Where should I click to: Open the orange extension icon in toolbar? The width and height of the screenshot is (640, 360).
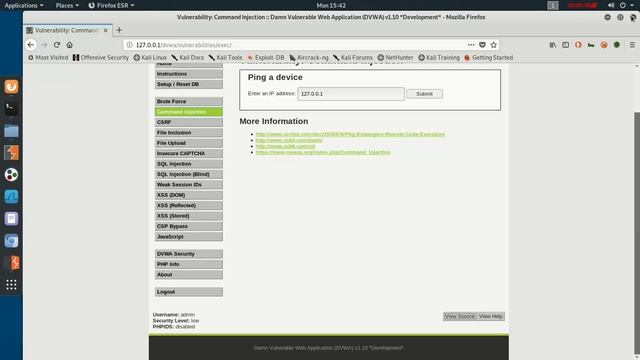click(x=578, y=45)
